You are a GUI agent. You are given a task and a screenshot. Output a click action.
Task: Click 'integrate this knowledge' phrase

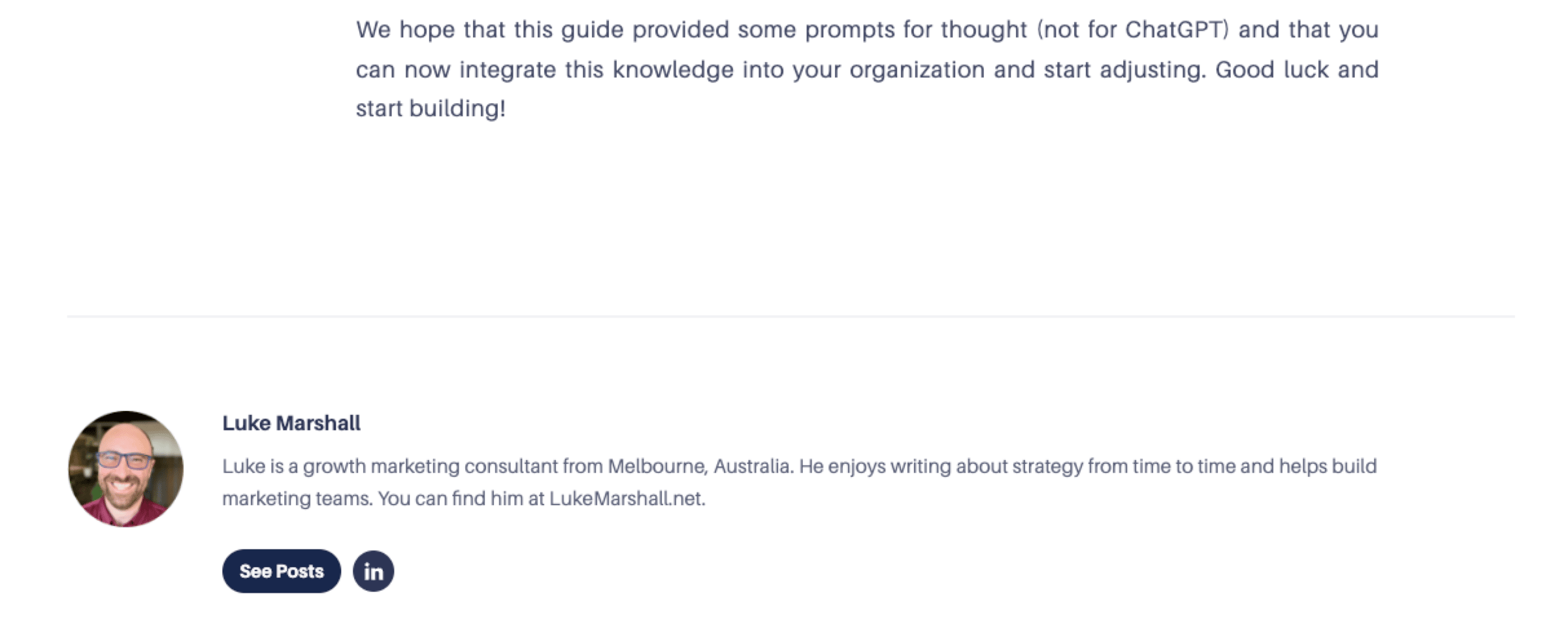596,70
